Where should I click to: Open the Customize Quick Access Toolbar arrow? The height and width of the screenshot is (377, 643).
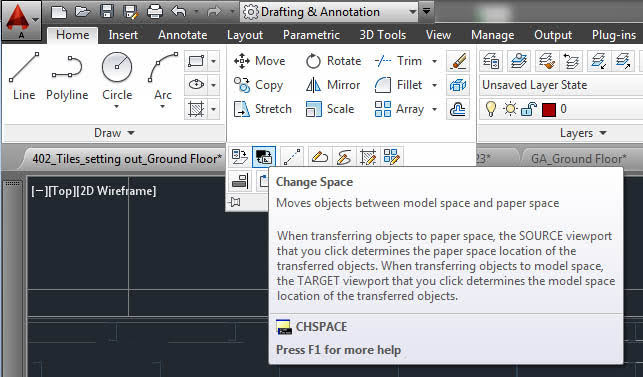(426, 11)
